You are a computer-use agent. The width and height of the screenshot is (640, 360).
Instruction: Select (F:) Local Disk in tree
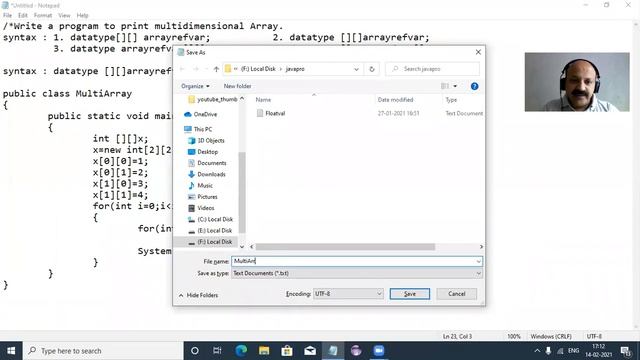[210, 242]
